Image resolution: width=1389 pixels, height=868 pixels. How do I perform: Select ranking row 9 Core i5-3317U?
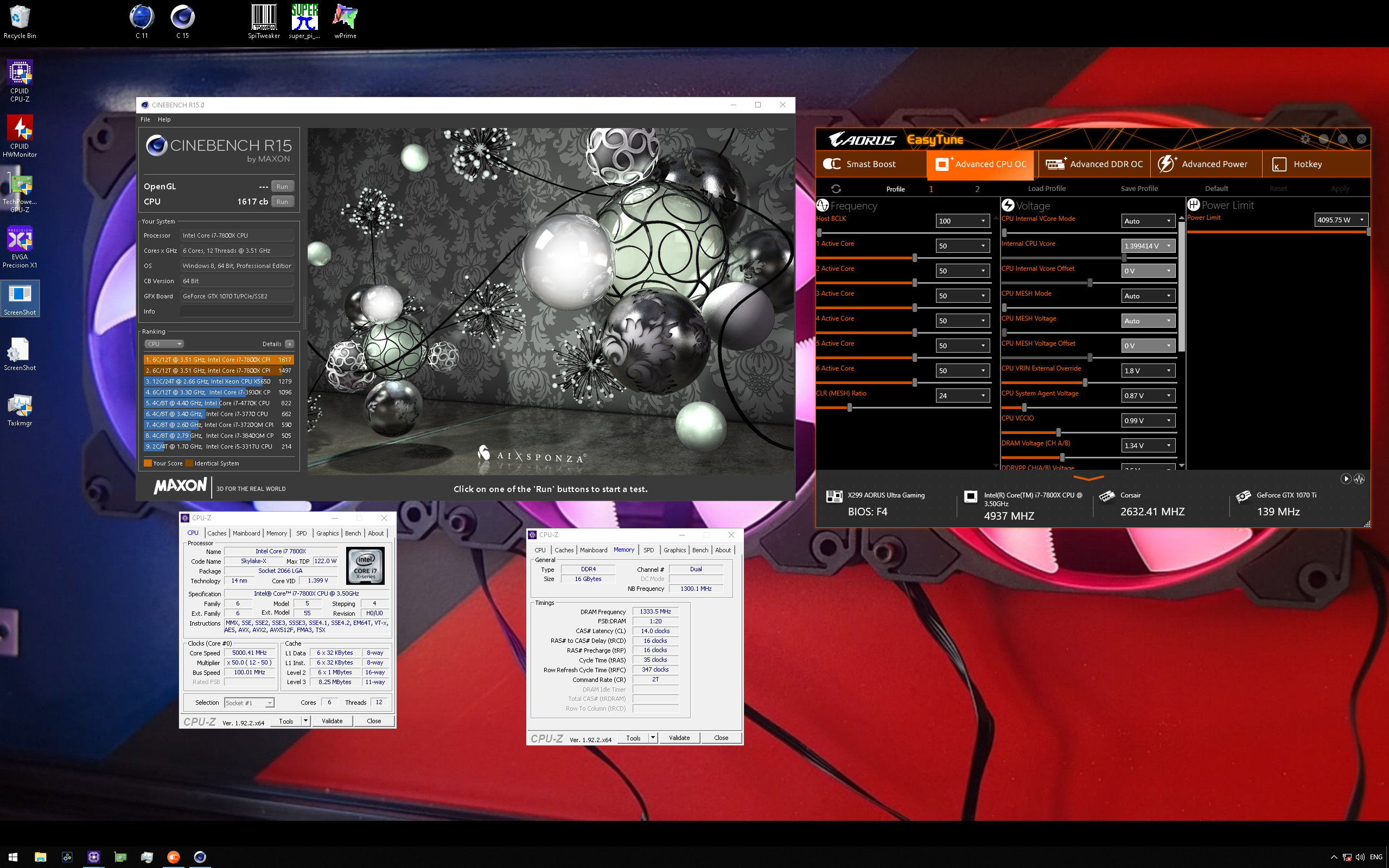click(x=219, y=446)
